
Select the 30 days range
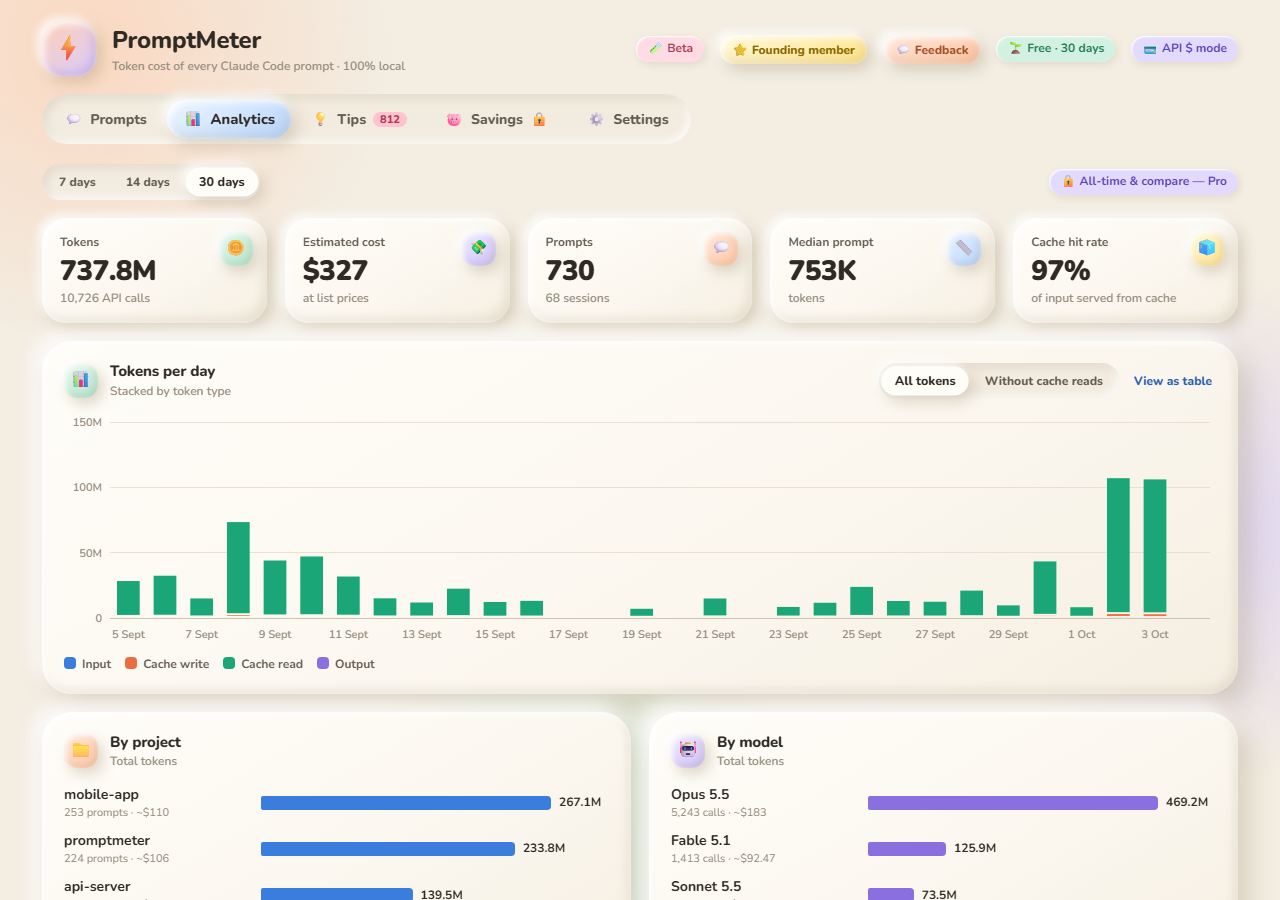point(222,182)
